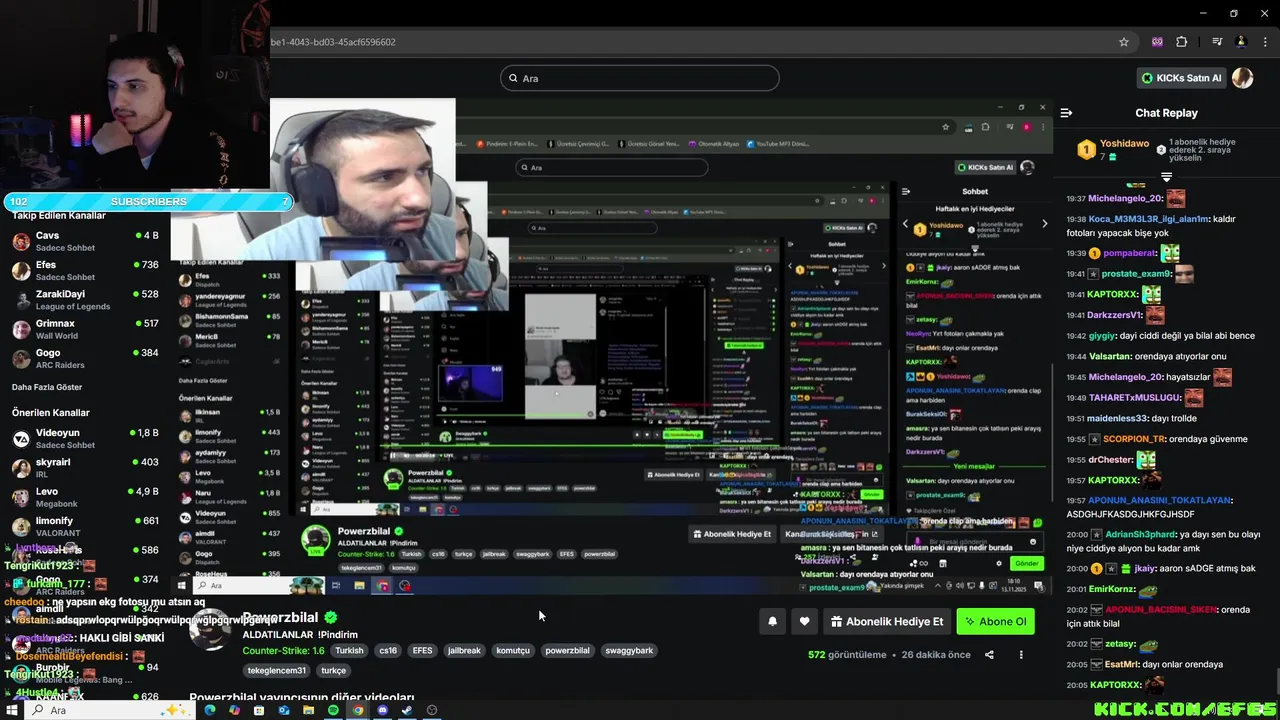Expand the gift leaderboard chevron below Yoshidawo
The height and width of the screenshot is (720, 1280).
(x=1166, y=177)
